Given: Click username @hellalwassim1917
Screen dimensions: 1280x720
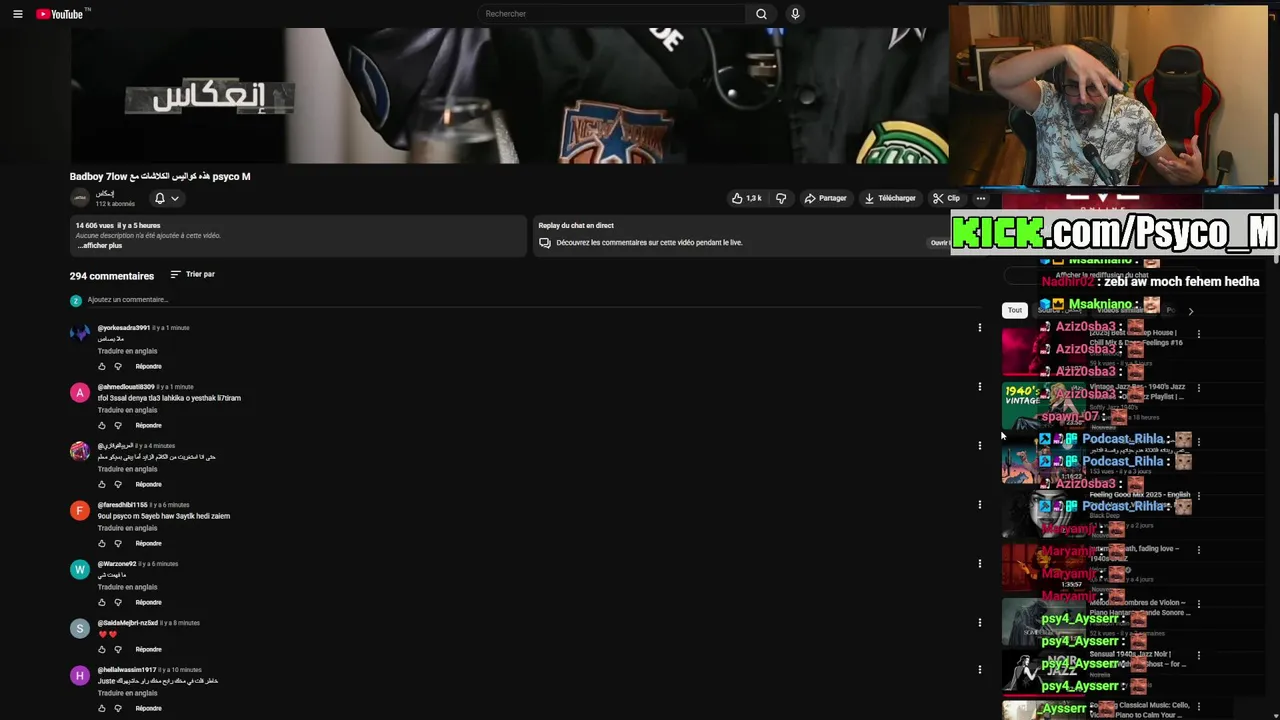Looking at the screenshot, I should (127, 670).
